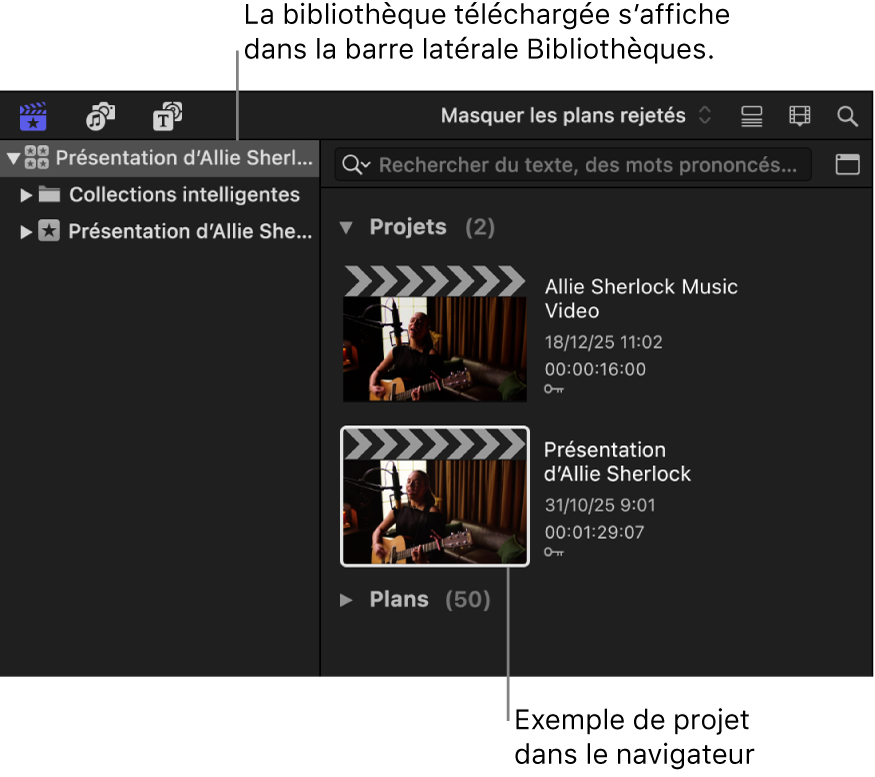Image resolution: width=875 pixels, height=777 pixels.
Task: Click duration 00:01:29:07
Action: pyautogui.click(x=594, y=532)
